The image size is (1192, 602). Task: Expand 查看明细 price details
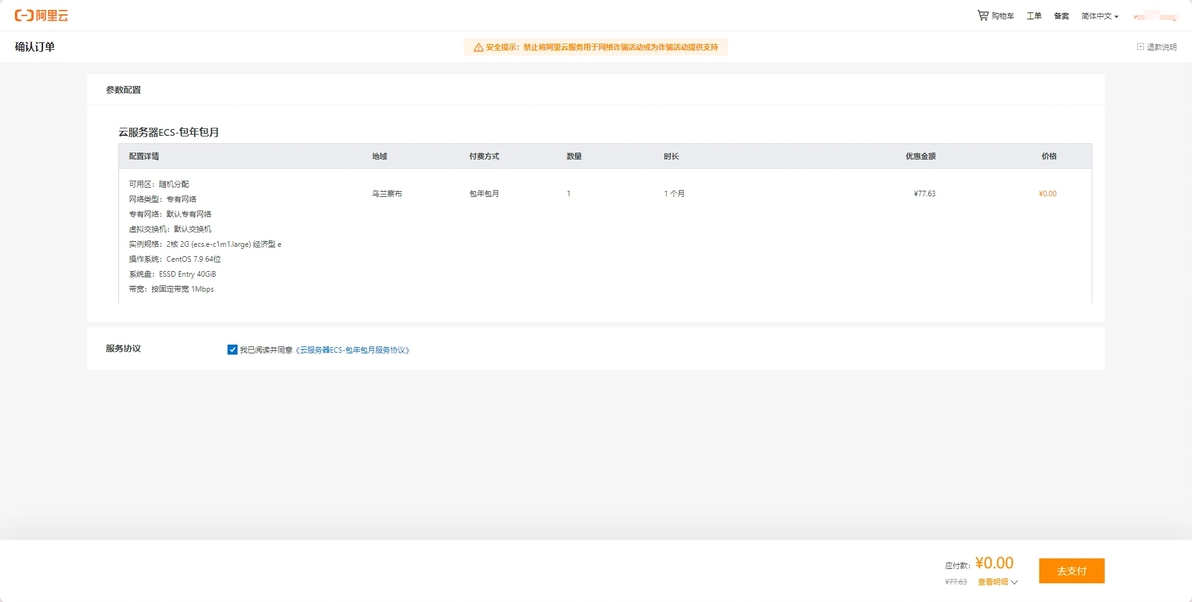click(x=997, y=582)
